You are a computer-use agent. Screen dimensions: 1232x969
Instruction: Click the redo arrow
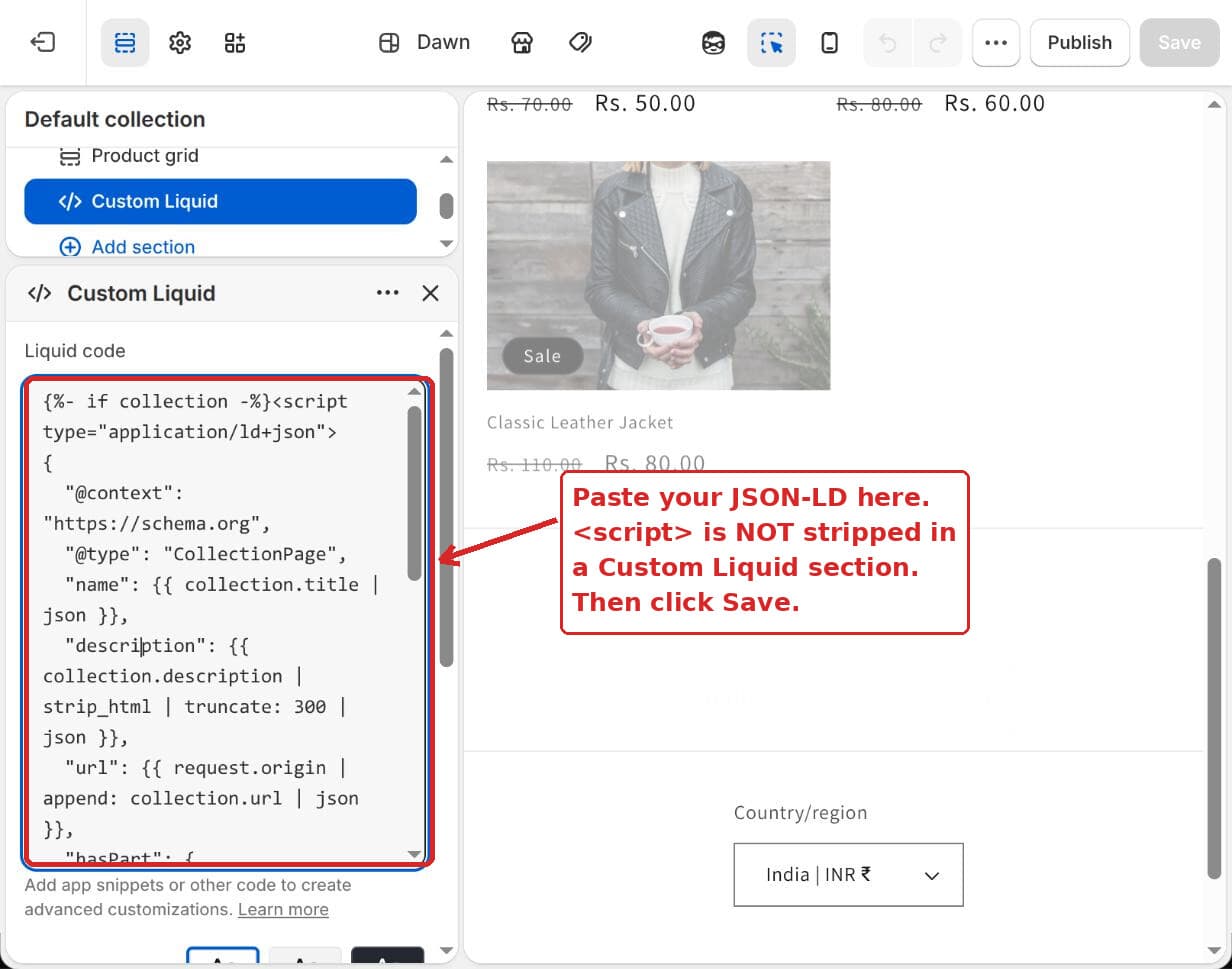click(938, 43)
